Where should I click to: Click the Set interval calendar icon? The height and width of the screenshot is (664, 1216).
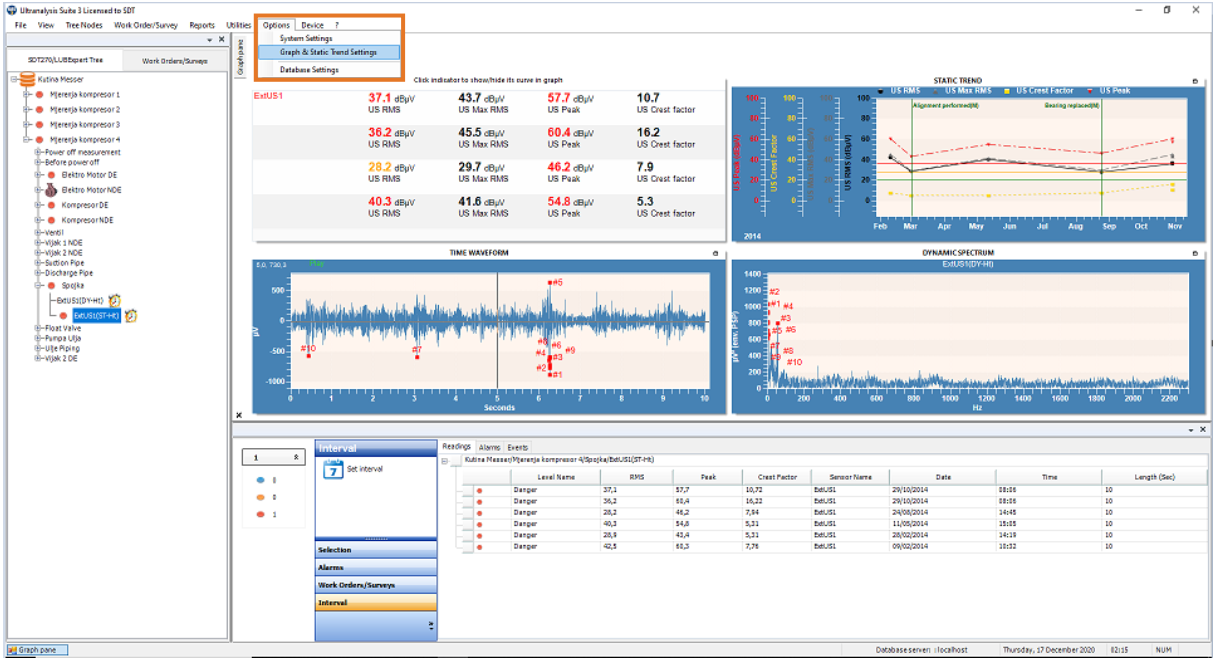[x=333, y=470]
